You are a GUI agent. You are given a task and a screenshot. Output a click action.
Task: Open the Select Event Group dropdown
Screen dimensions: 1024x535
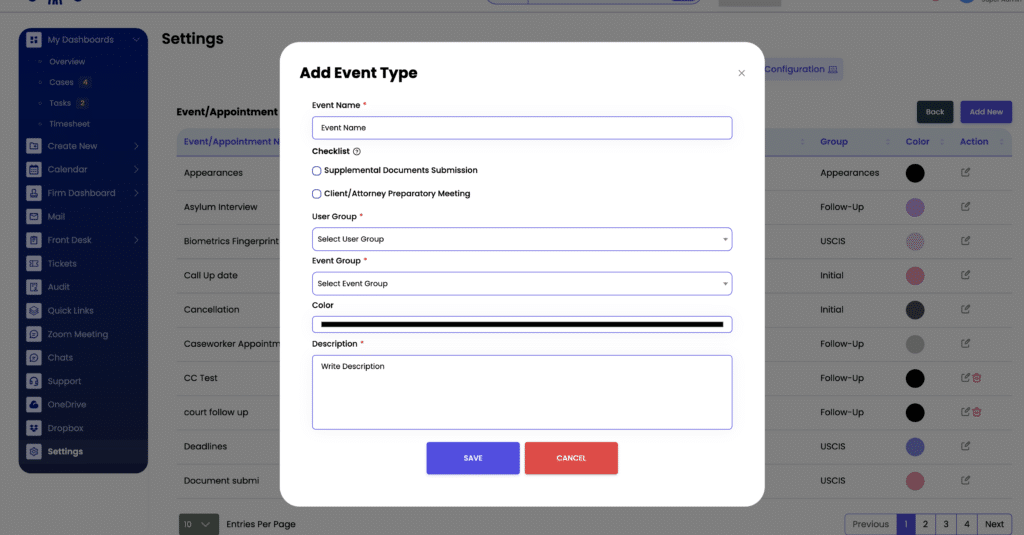click(x=521, y=284)
